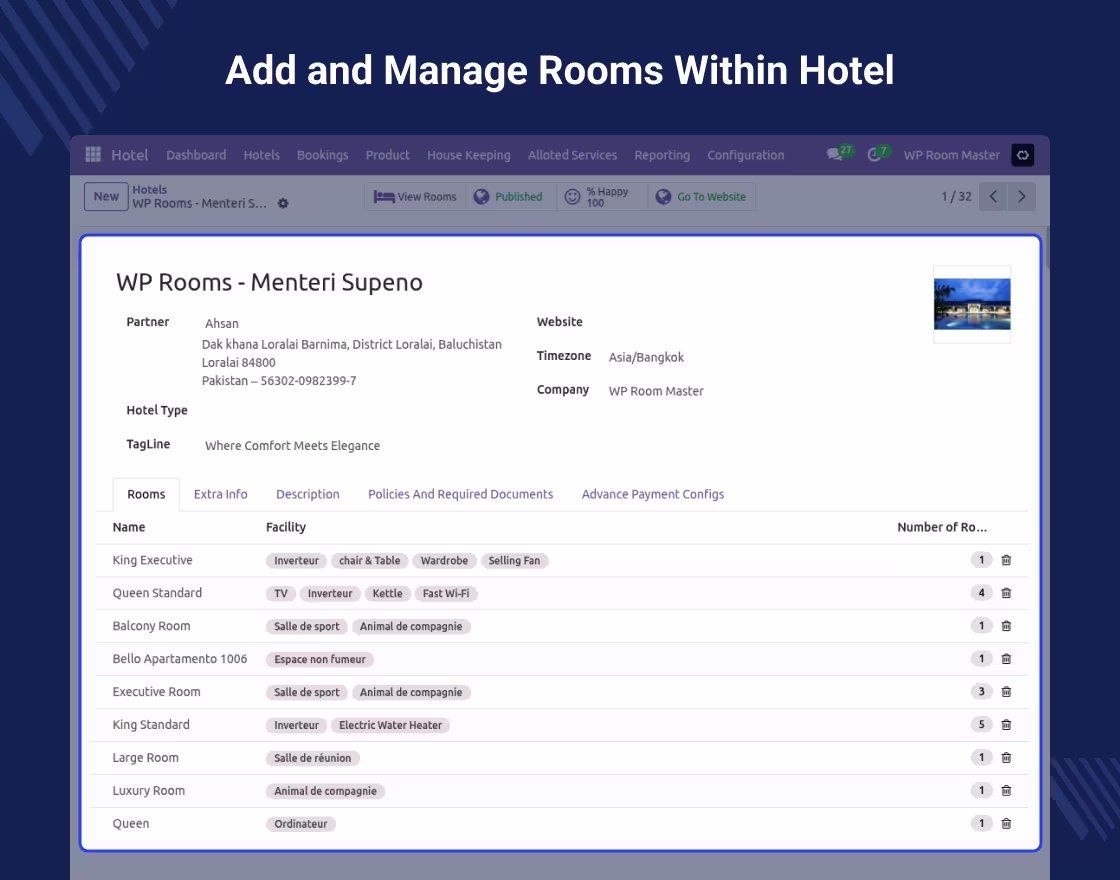
Task: Click the Electric Water Heater tag
Action: point(390,725)
